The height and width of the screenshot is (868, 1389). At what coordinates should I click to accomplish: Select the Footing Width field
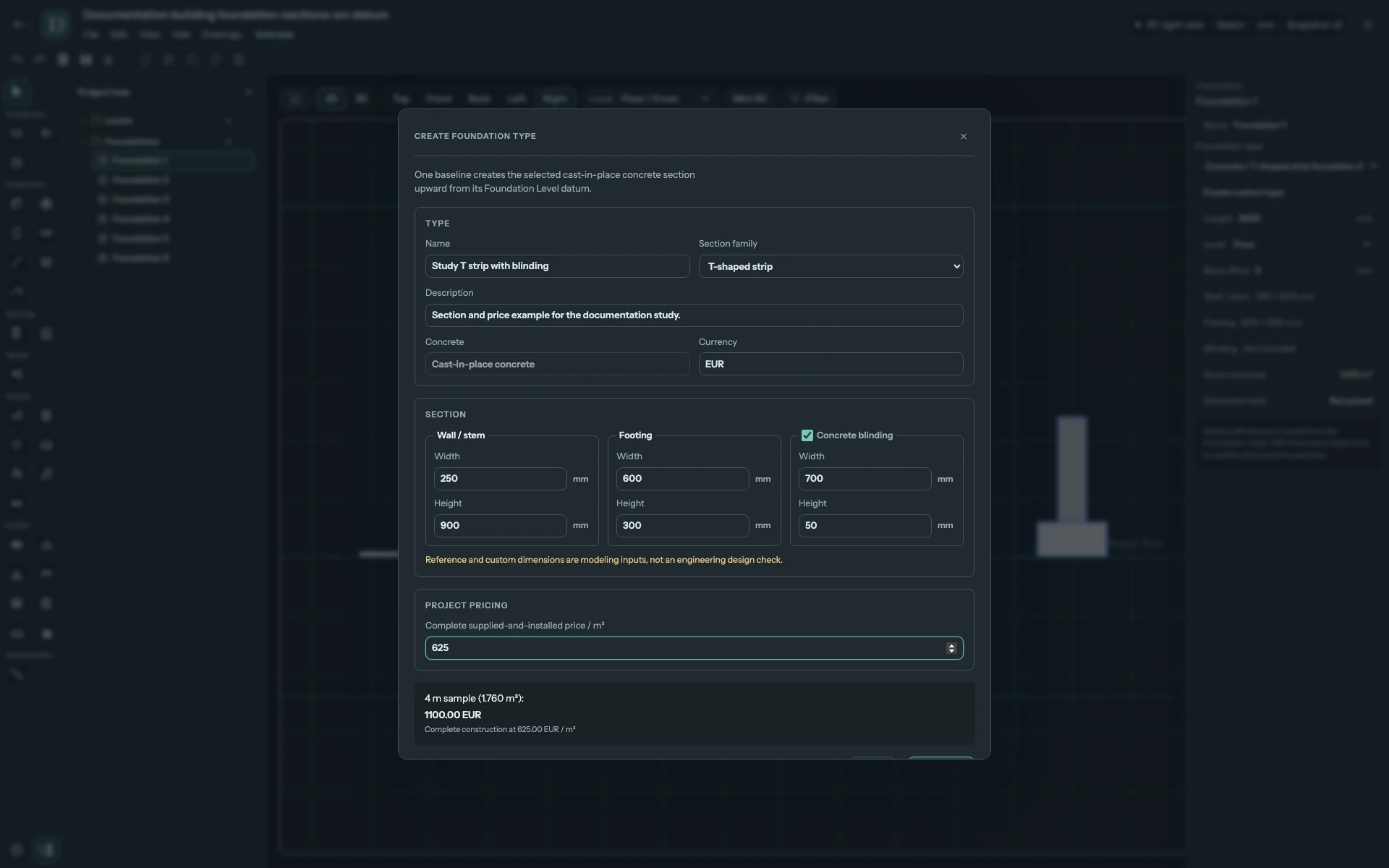click(x=682, y=479)
